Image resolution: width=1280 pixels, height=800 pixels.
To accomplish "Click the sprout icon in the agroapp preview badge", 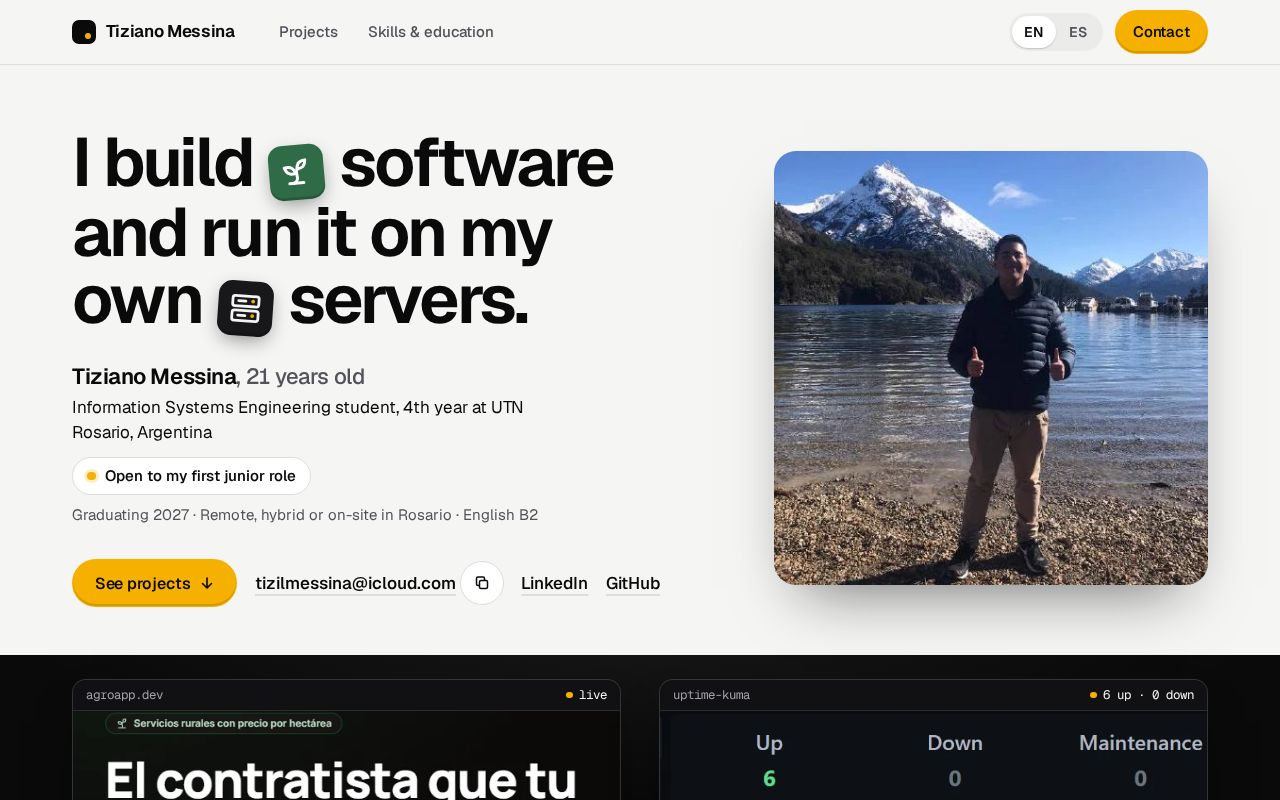I will (122, 723).
